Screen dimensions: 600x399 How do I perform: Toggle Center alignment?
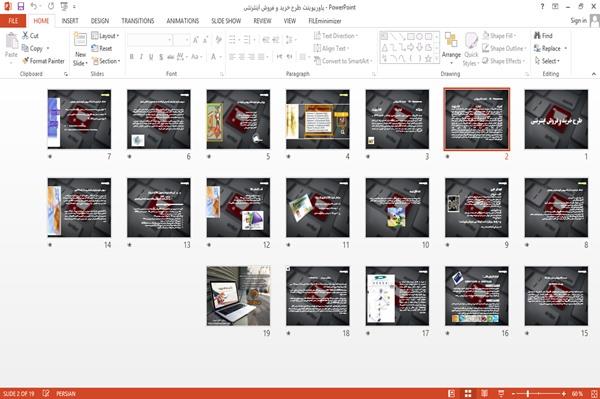point(241,57)
